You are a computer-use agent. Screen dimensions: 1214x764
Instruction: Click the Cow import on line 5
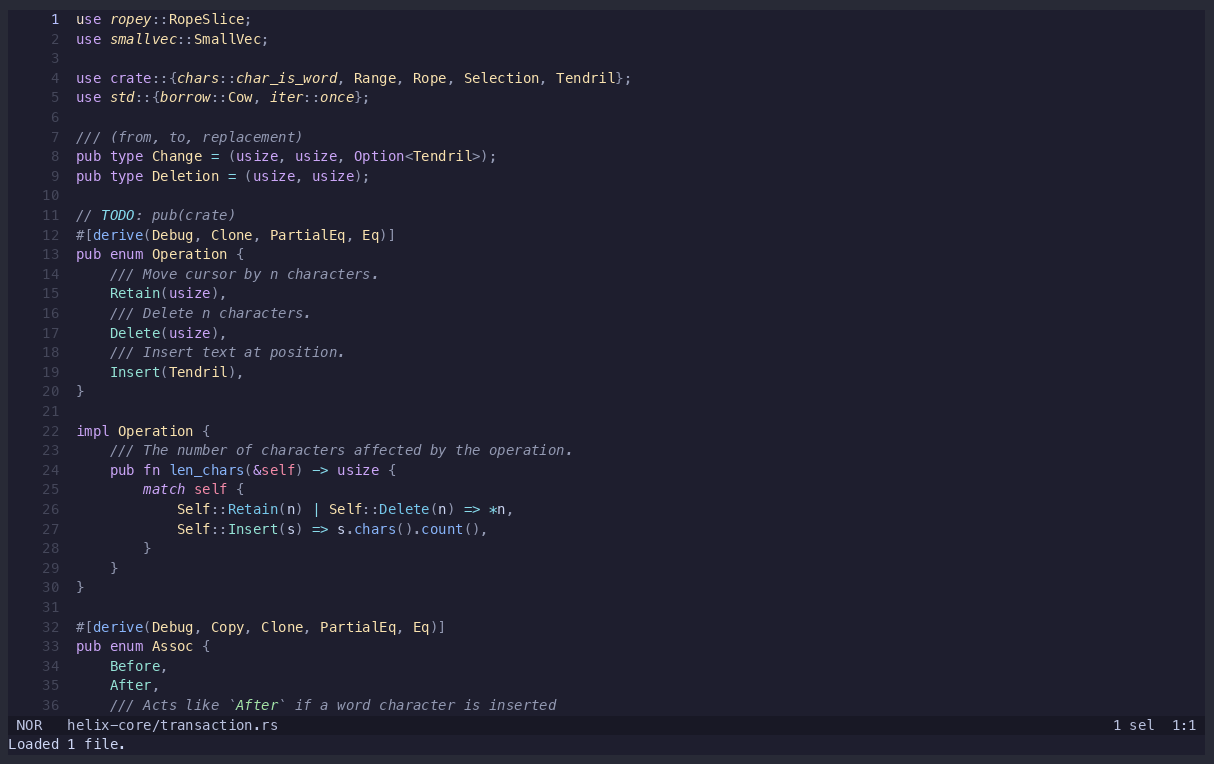pyautogui.click(x=240, y=97)
